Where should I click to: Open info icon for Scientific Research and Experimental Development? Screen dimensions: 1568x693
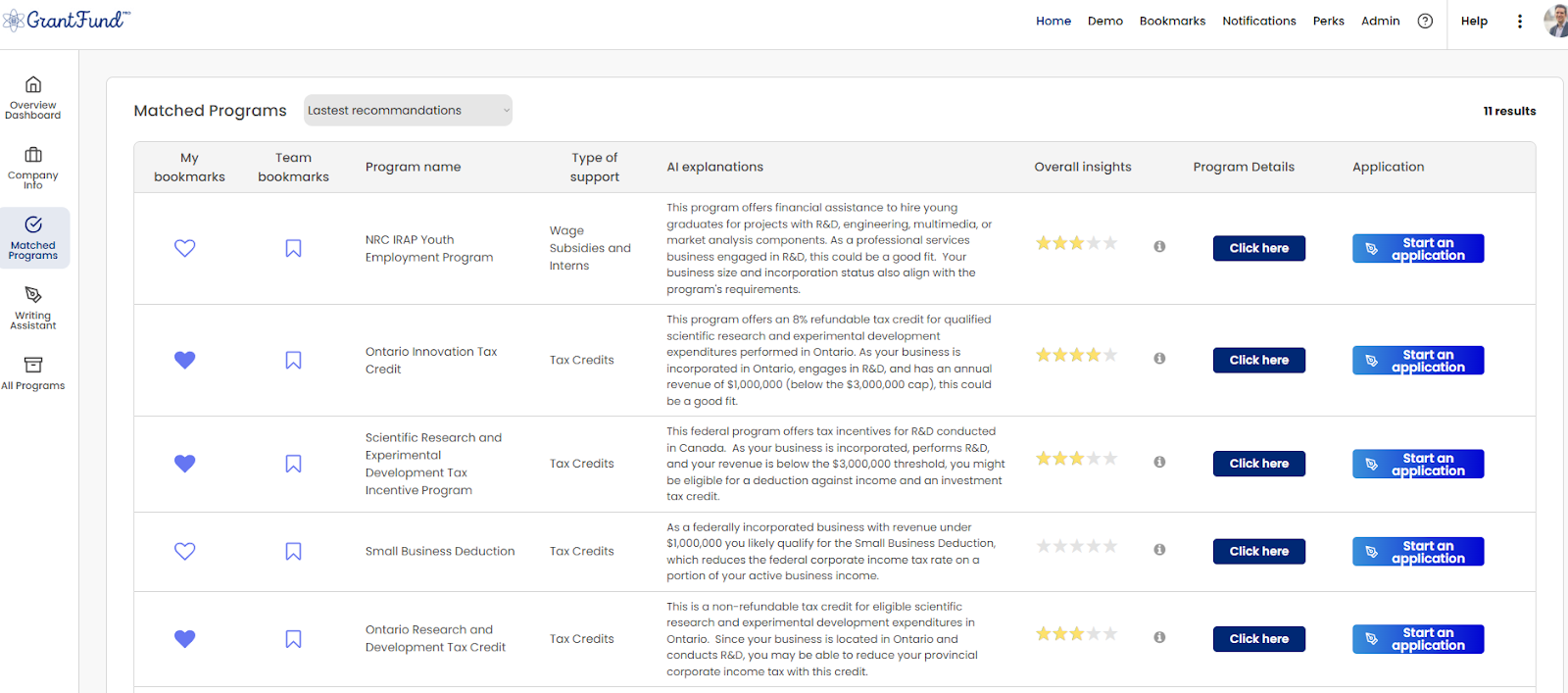click(1159, 462)
